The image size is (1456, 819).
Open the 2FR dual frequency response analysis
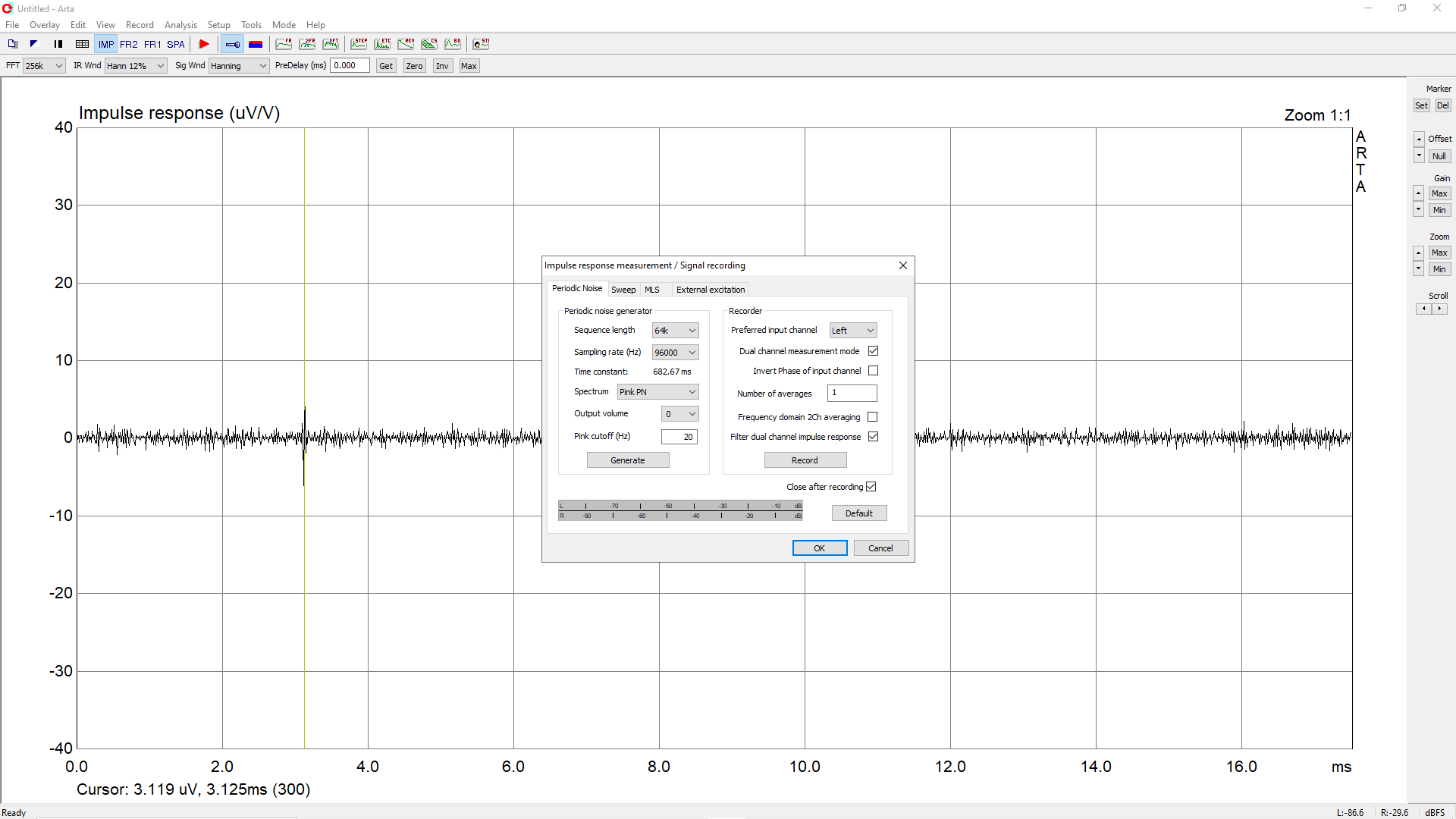[x=307, y=44]
